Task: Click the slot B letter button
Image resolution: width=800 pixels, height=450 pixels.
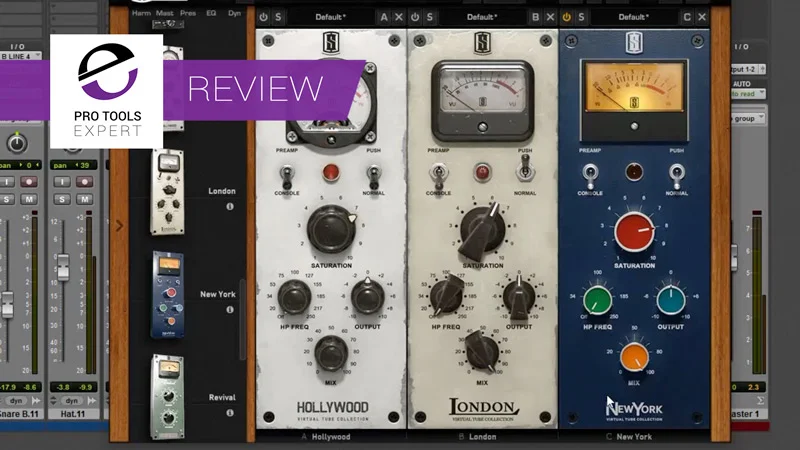Action: coord(535,17)
